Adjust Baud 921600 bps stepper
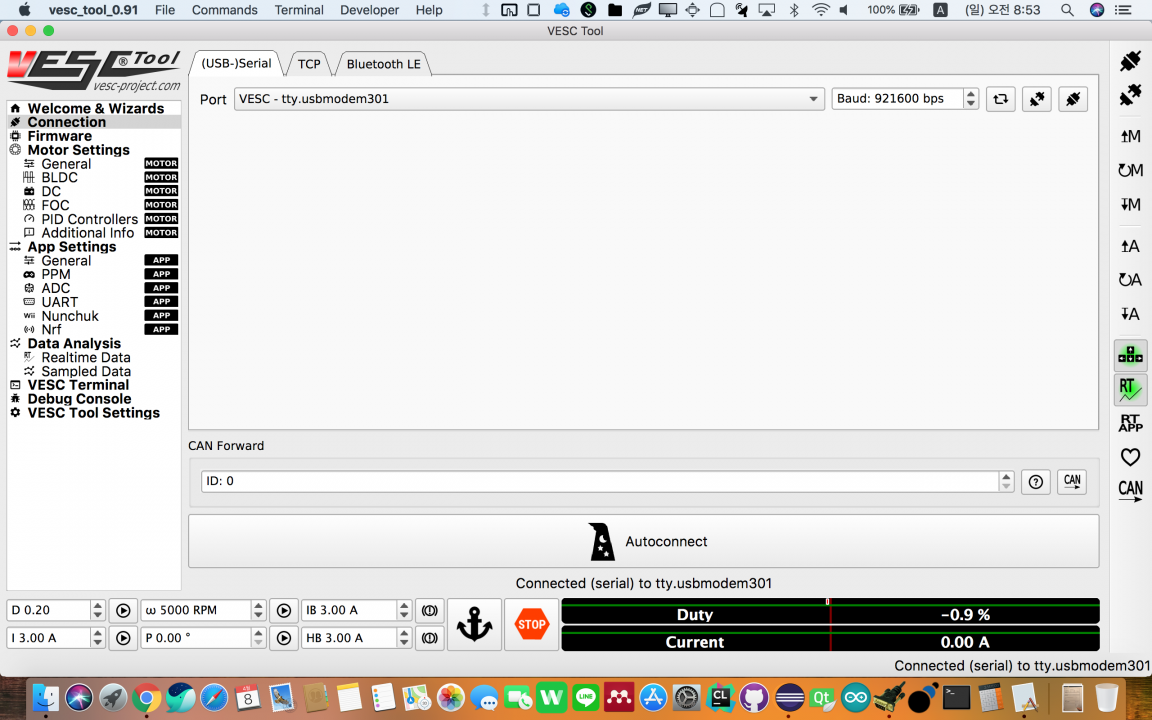 pyautogui.click(x=971, y=98)
